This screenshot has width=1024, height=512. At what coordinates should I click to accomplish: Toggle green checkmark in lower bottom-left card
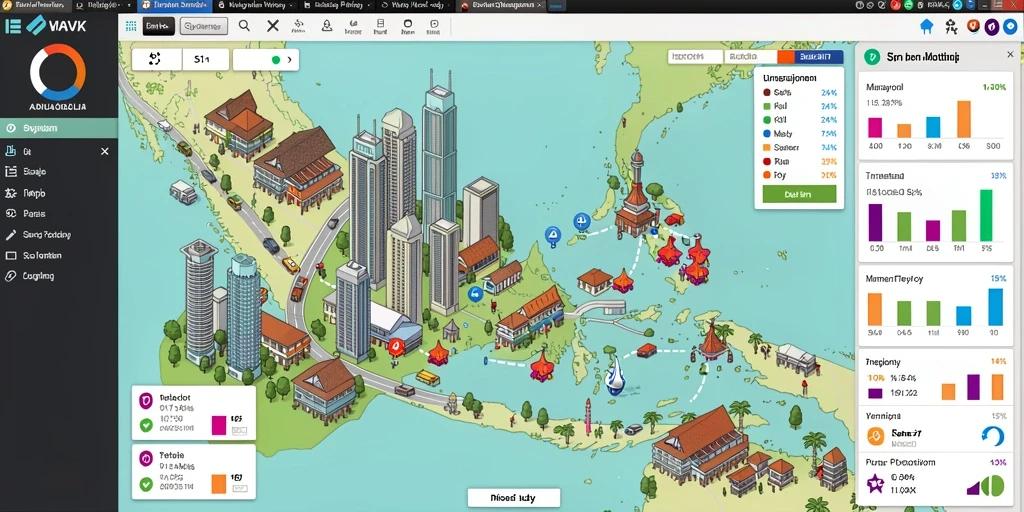[x=146, y=484]
